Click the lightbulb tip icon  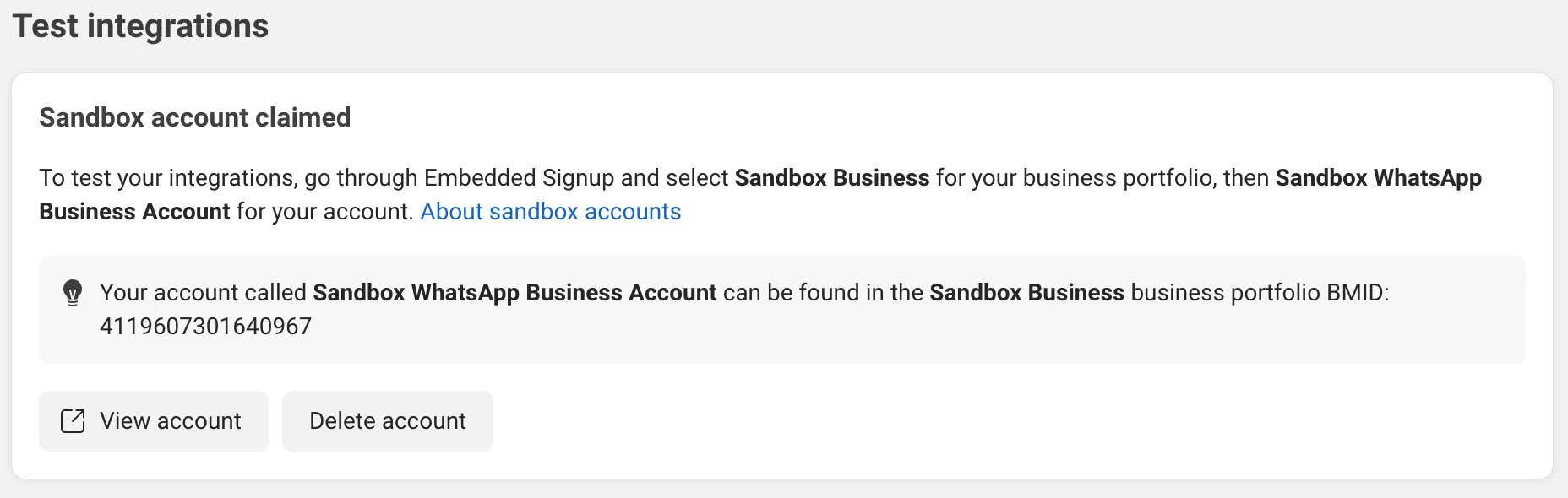[x=73, y=292]
